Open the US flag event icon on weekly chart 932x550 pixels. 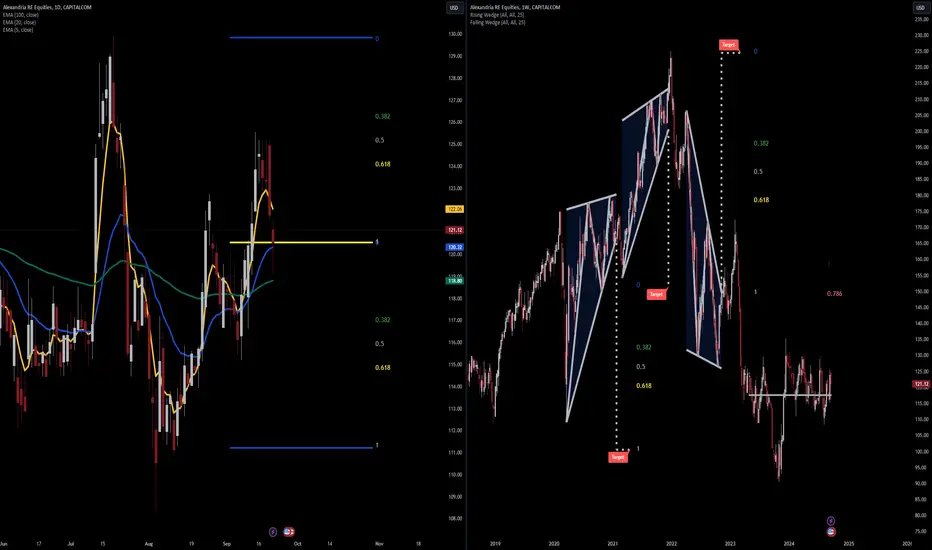(831, 531)
